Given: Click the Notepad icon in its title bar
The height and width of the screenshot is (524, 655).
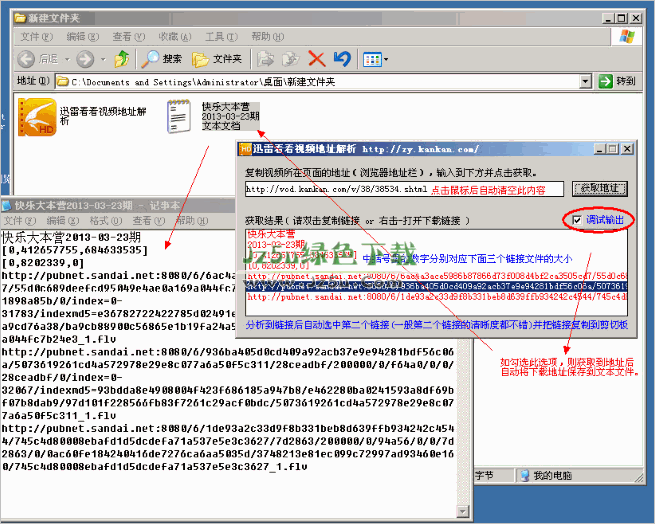Looking at the screenshot, I should 7,206.
